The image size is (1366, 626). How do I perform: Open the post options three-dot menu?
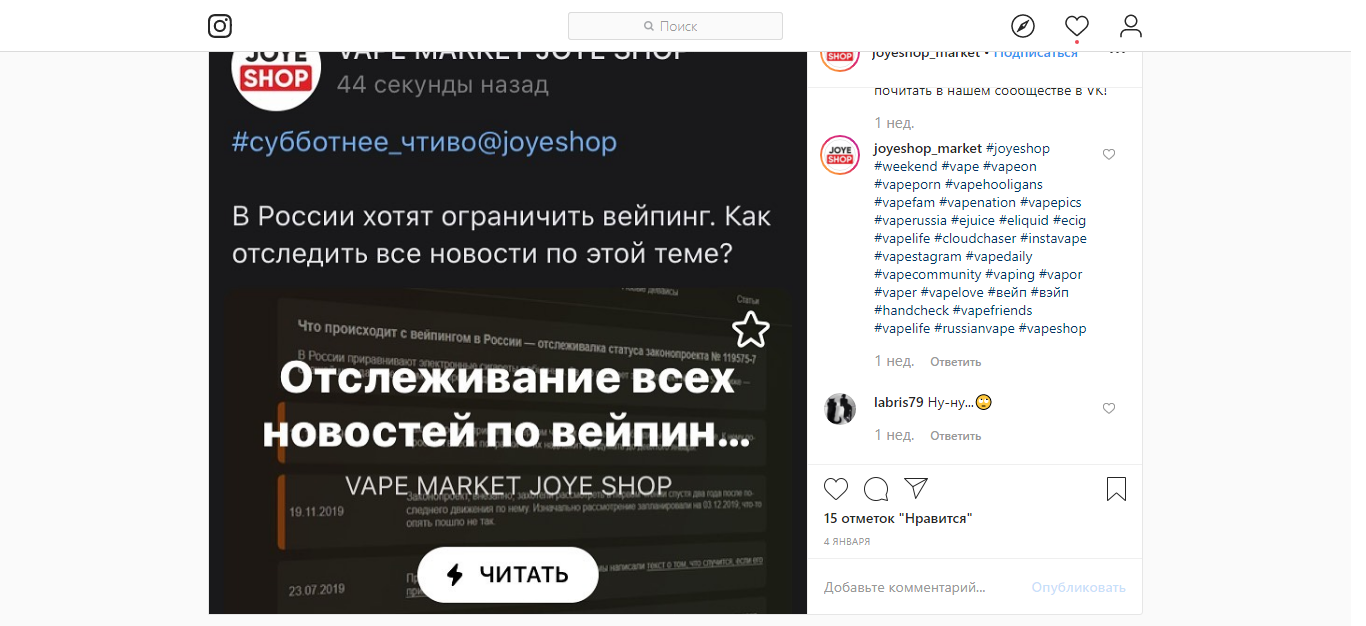[x=1117, y=52]
